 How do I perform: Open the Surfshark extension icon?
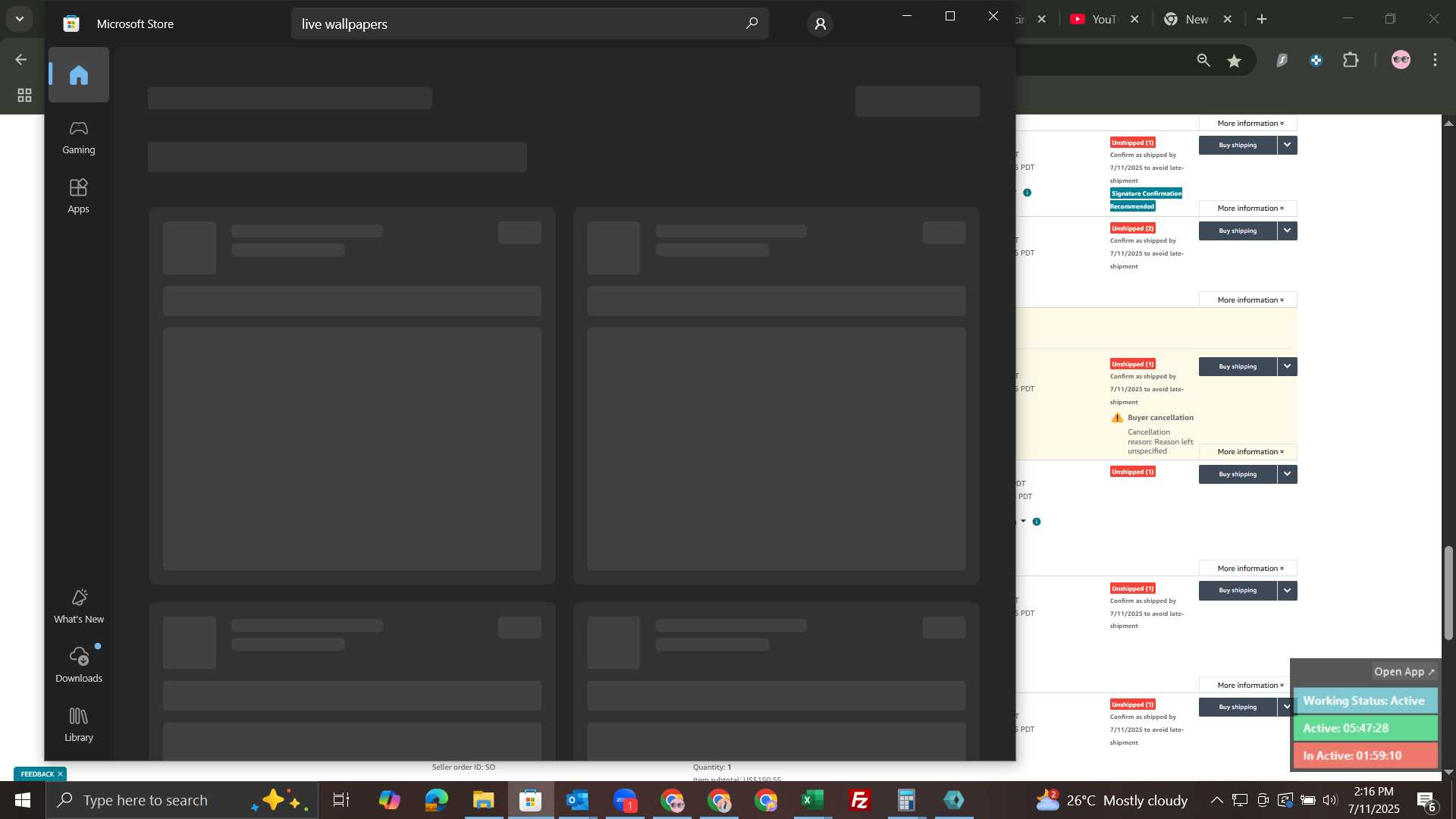pos(1282,60)
